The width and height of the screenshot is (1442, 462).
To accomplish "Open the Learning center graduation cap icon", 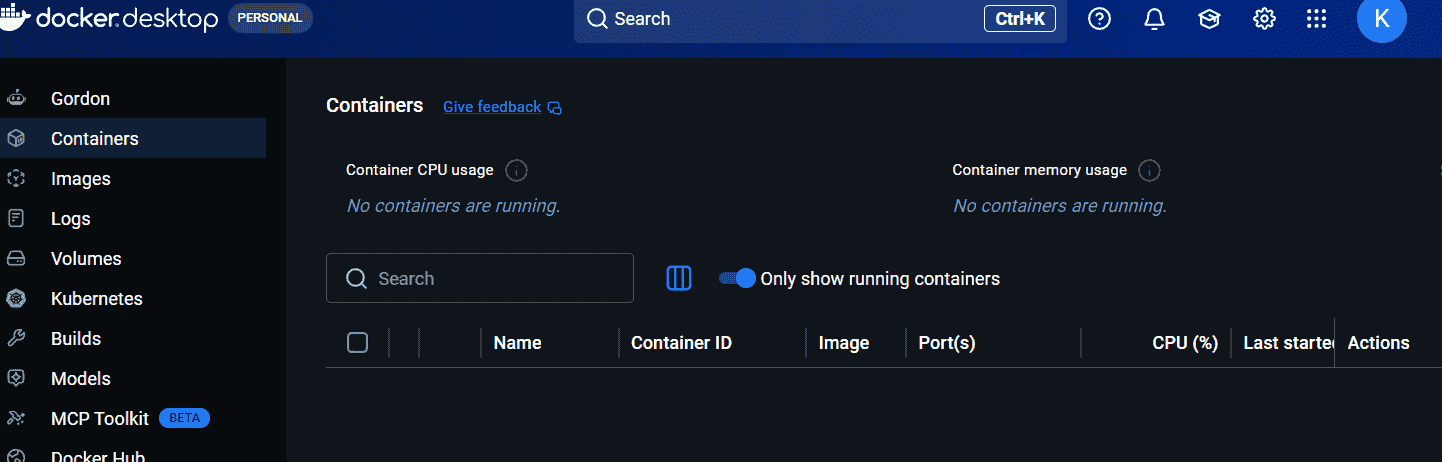I will (x=1209, y=19).
